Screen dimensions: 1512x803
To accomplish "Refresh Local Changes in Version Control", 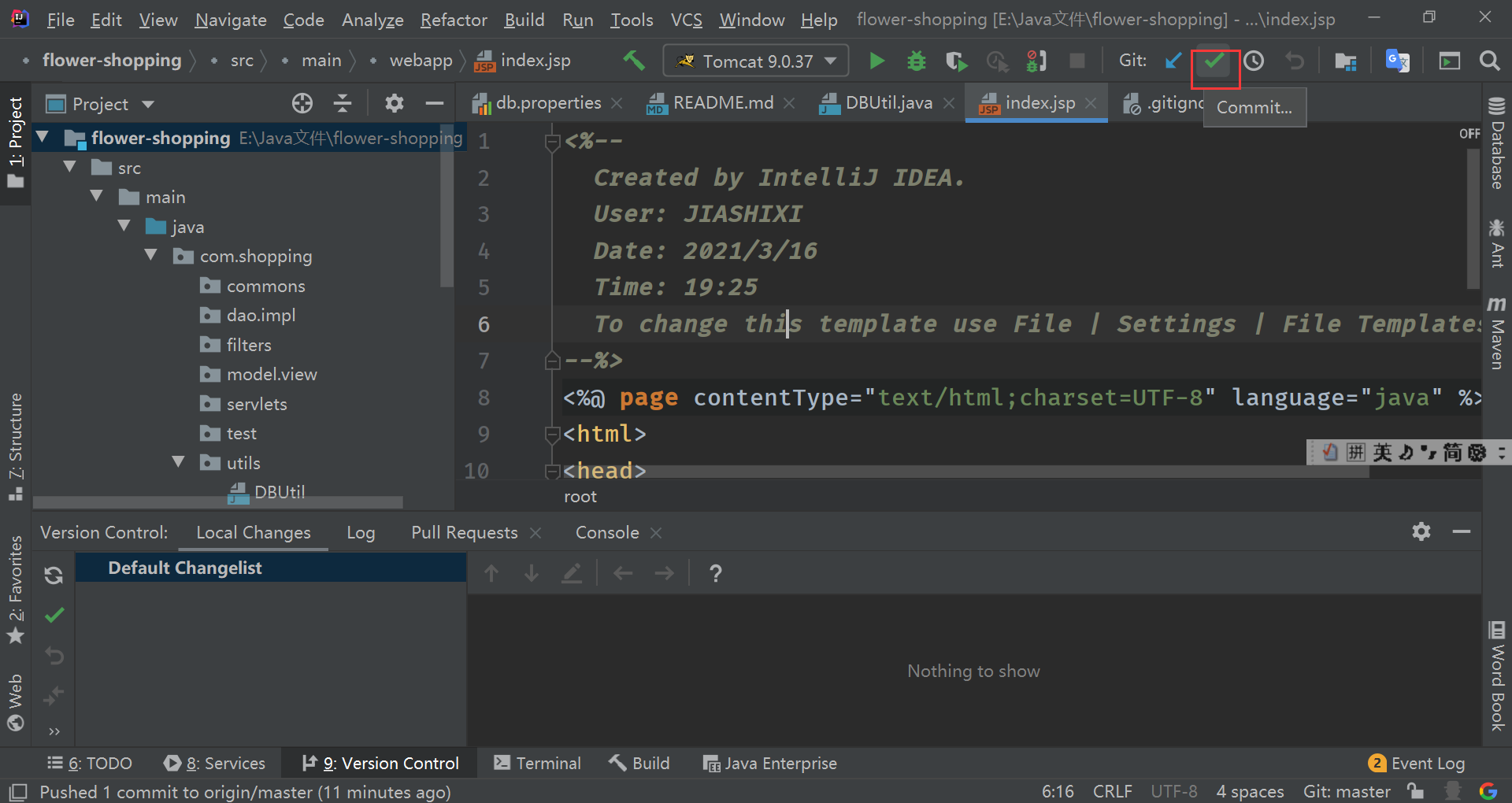I will tap(54, 575).
